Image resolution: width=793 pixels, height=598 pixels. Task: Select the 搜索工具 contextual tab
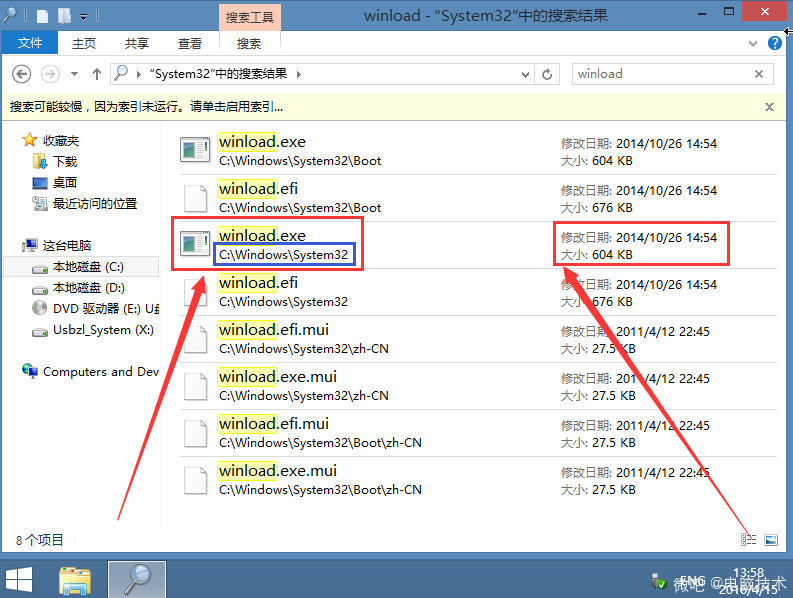(x=250, y=18)
